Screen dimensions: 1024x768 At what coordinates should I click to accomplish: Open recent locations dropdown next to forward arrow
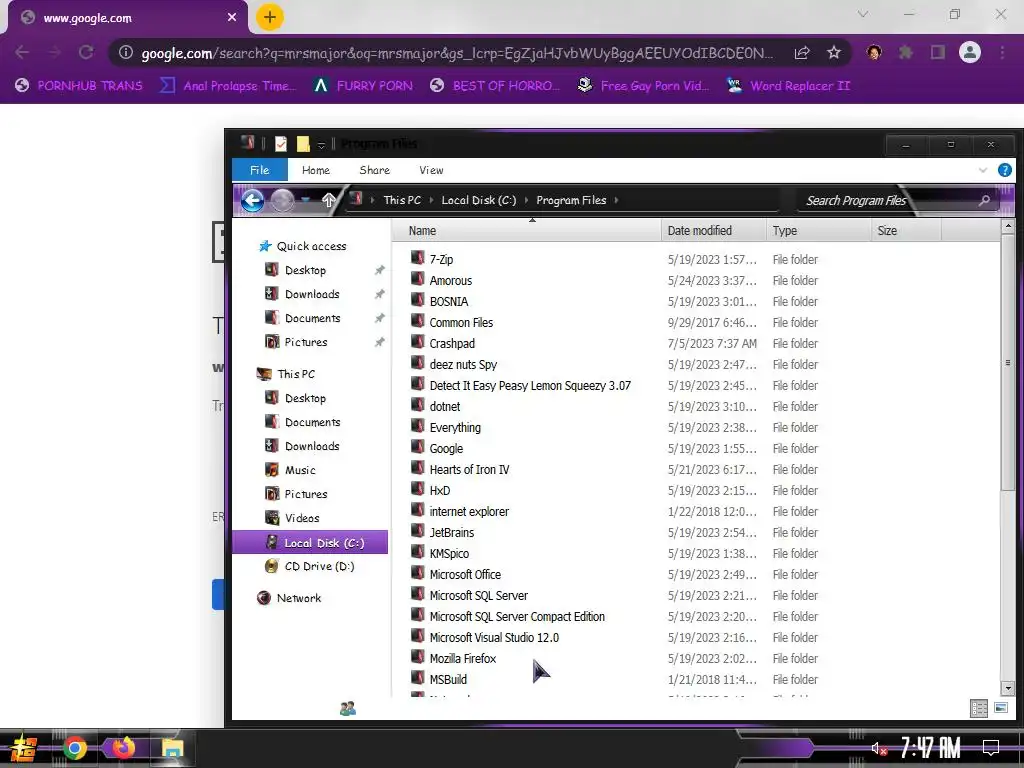tap(306, 200)
